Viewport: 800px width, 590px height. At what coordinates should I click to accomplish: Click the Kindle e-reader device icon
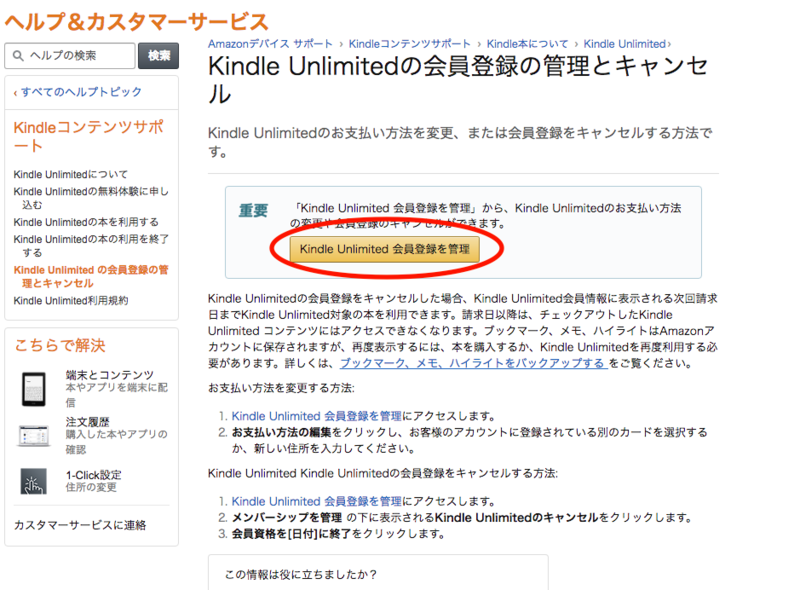click(x=34, y=389)
